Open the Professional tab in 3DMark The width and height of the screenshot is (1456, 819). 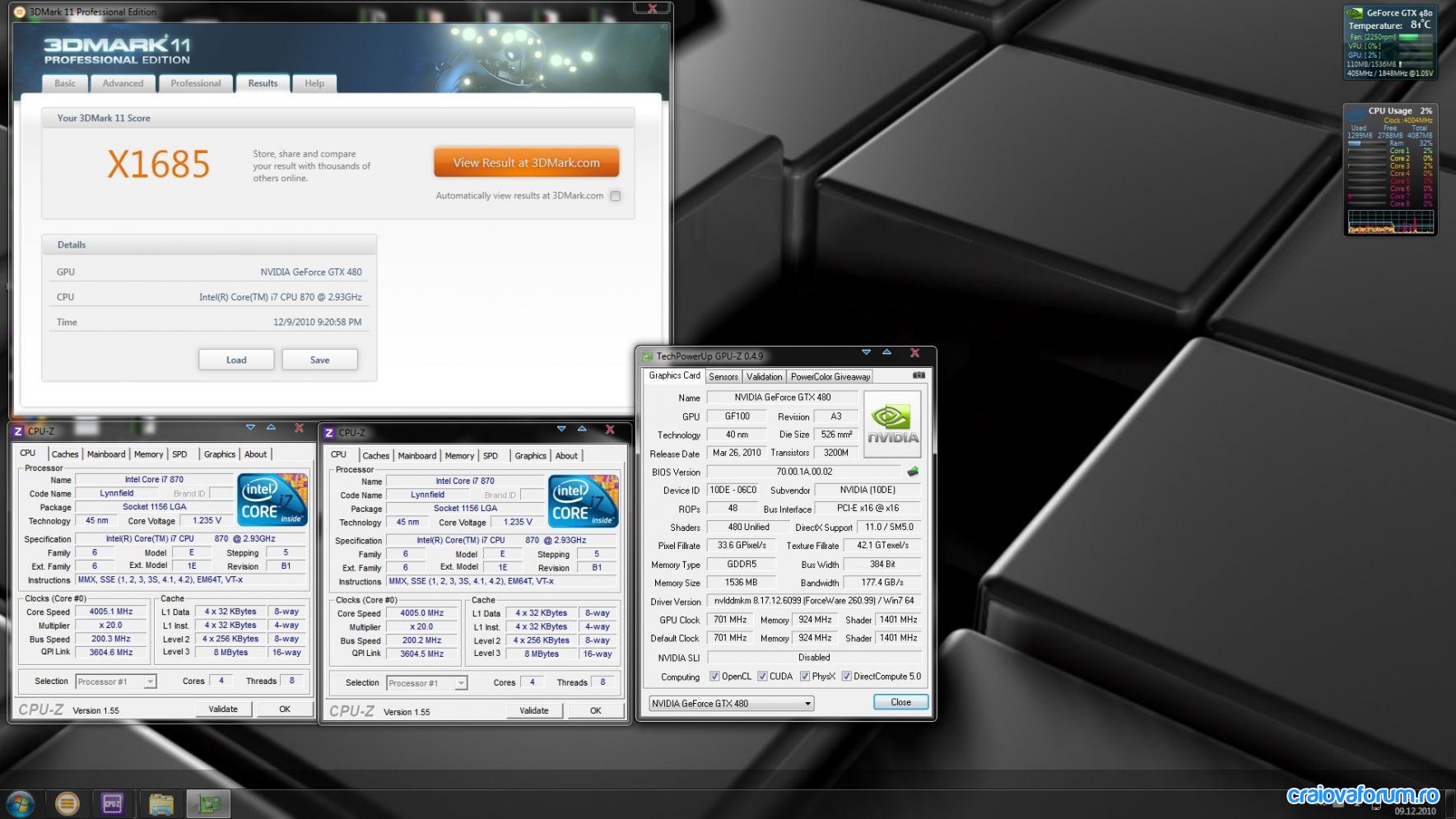tap(196, 83)
